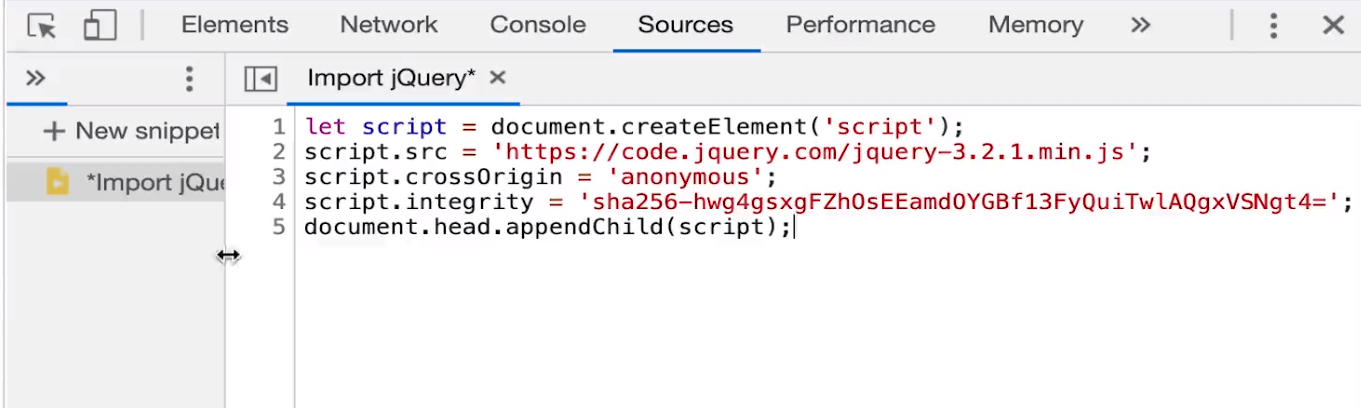Image resolution: width=1361 pixels, height=408 pixels.
Task: Toggle the hide navigator sidebar icon
Action: click(260, 78)
